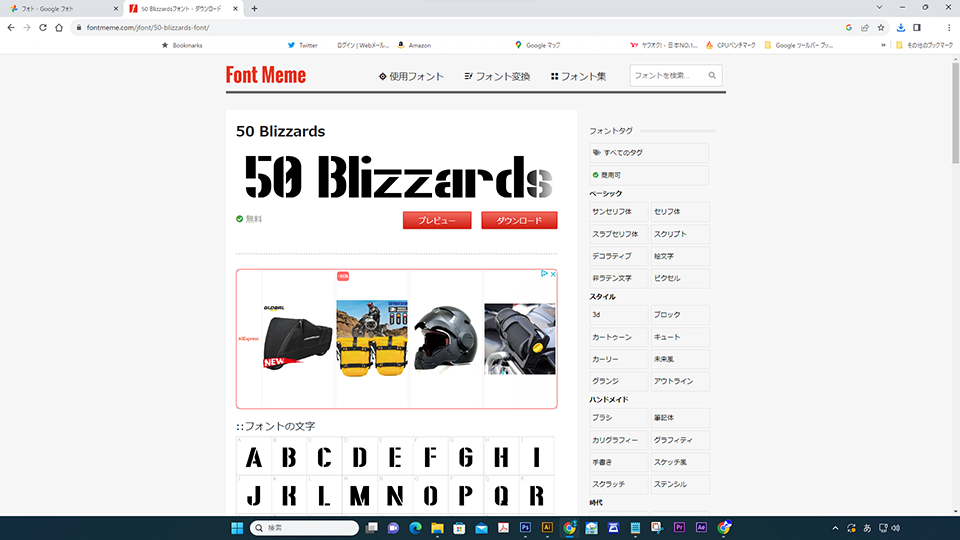This screenshot has width=960, height=540.
Task: Select the 商用可 tag filter
Action: coord(649,175)
